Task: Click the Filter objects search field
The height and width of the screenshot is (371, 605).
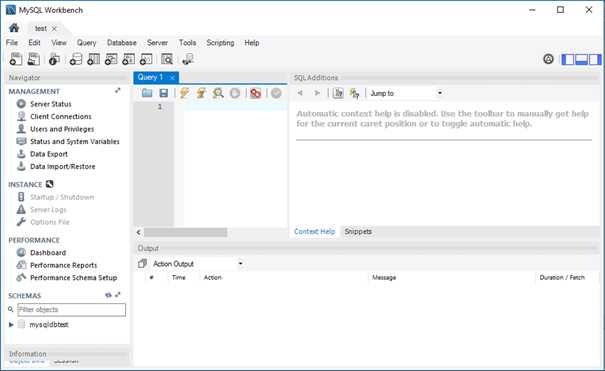Action: [71, 310]
